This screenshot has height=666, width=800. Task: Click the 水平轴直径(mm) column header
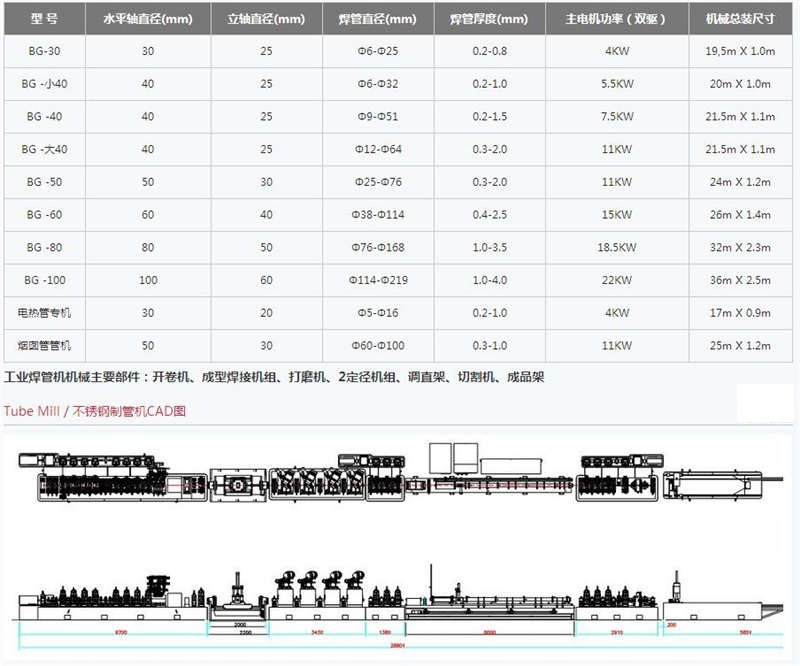point(148,19)
